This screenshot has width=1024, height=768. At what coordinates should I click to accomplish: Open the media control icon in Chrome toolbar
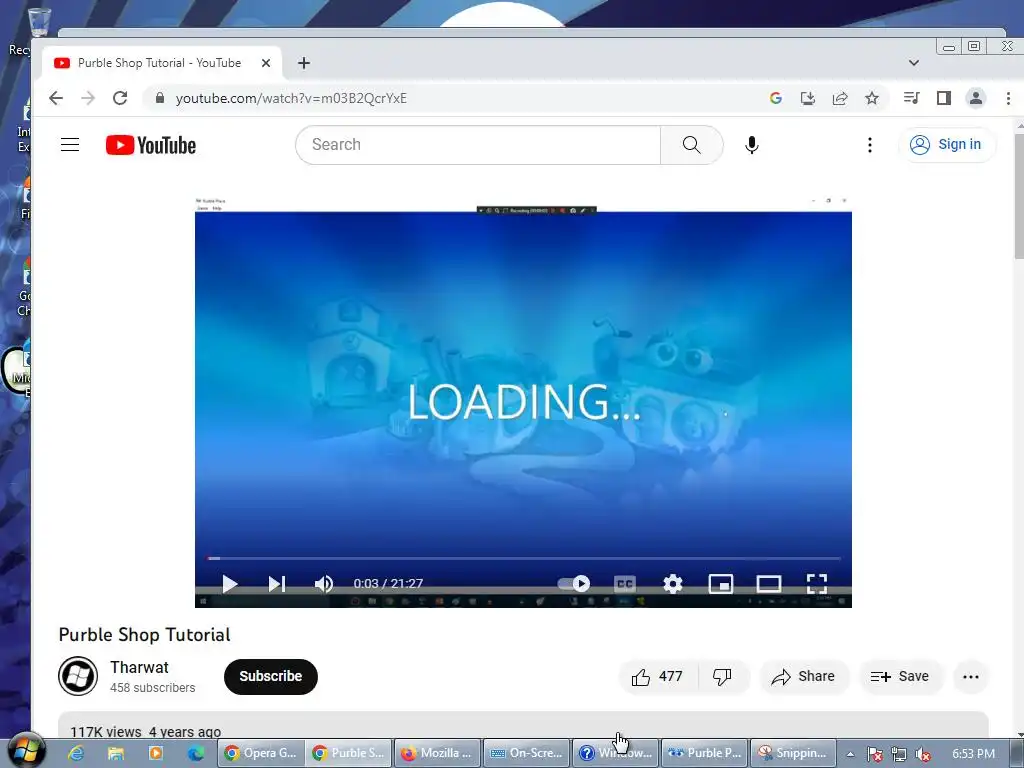click(912, 98)
